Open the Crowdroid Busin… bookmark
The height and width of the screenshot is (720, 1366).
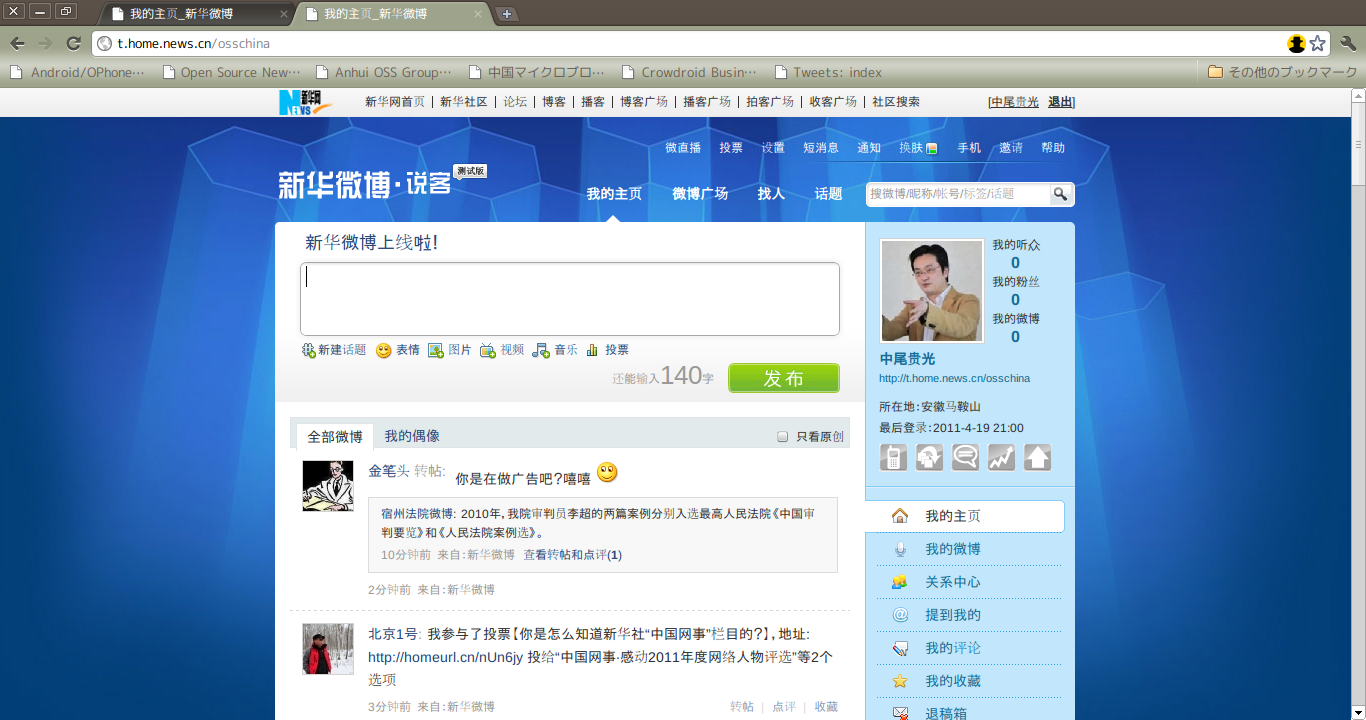click(689, 72)
